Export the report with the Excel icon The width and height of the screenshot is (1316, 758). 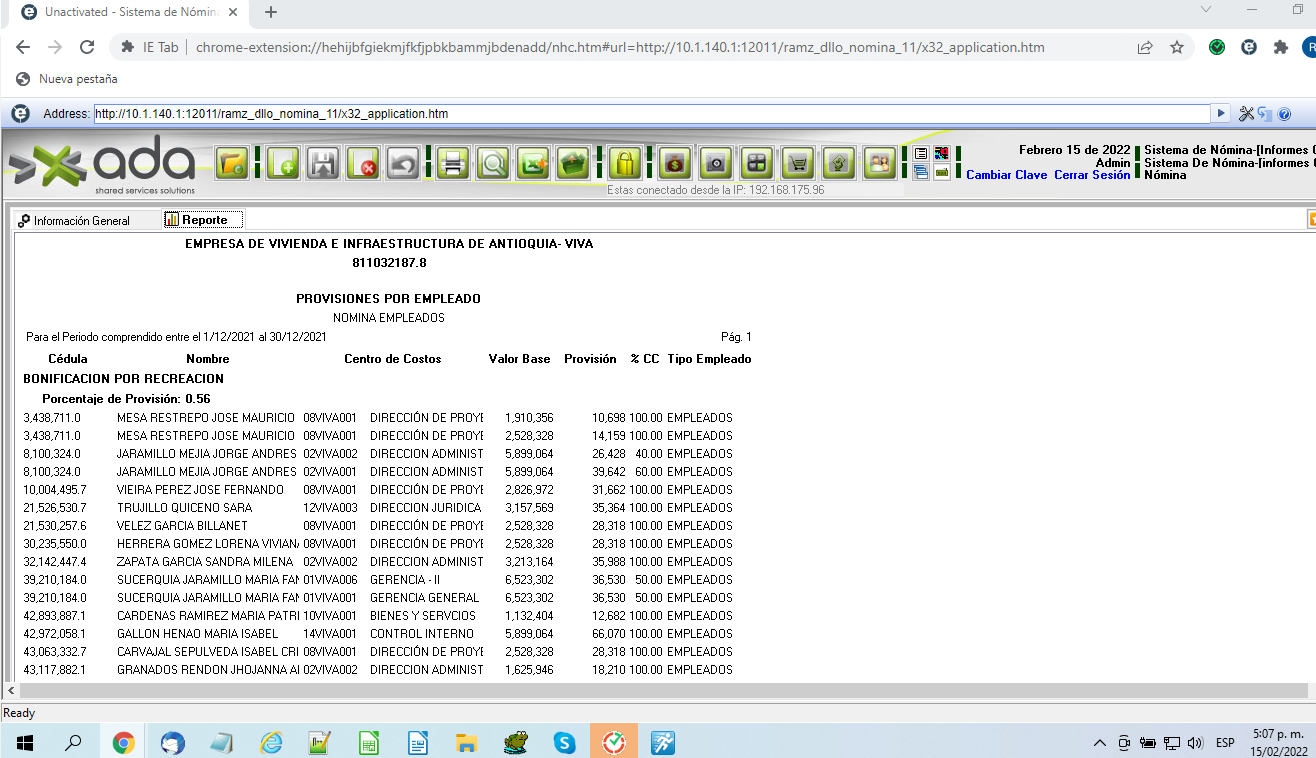pos(533,163)
